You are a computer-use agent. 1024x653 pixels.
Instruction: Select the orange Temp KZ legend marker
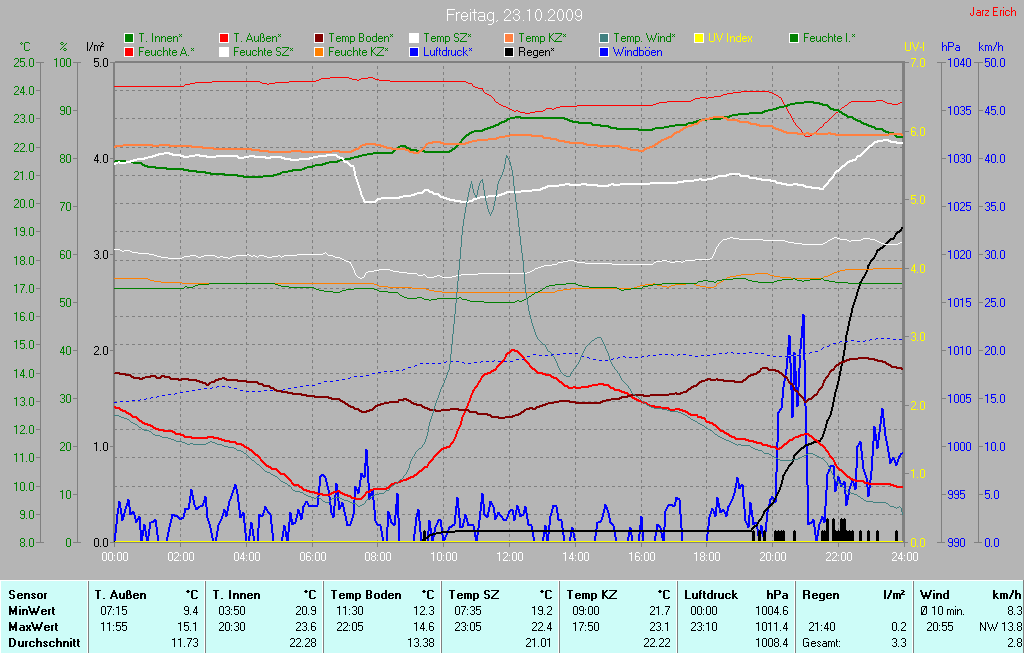(509, 38)
